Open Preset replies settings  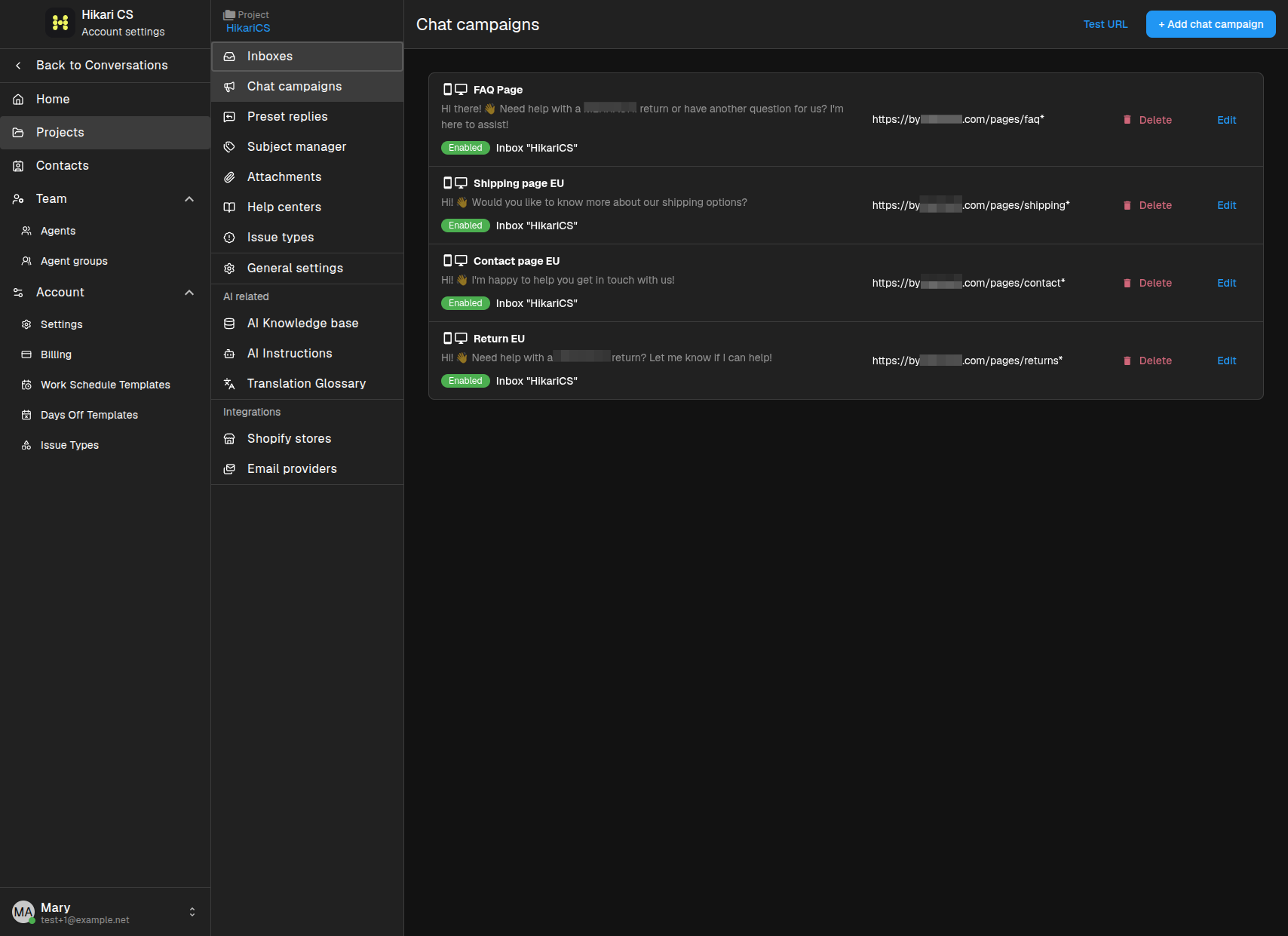308,117
